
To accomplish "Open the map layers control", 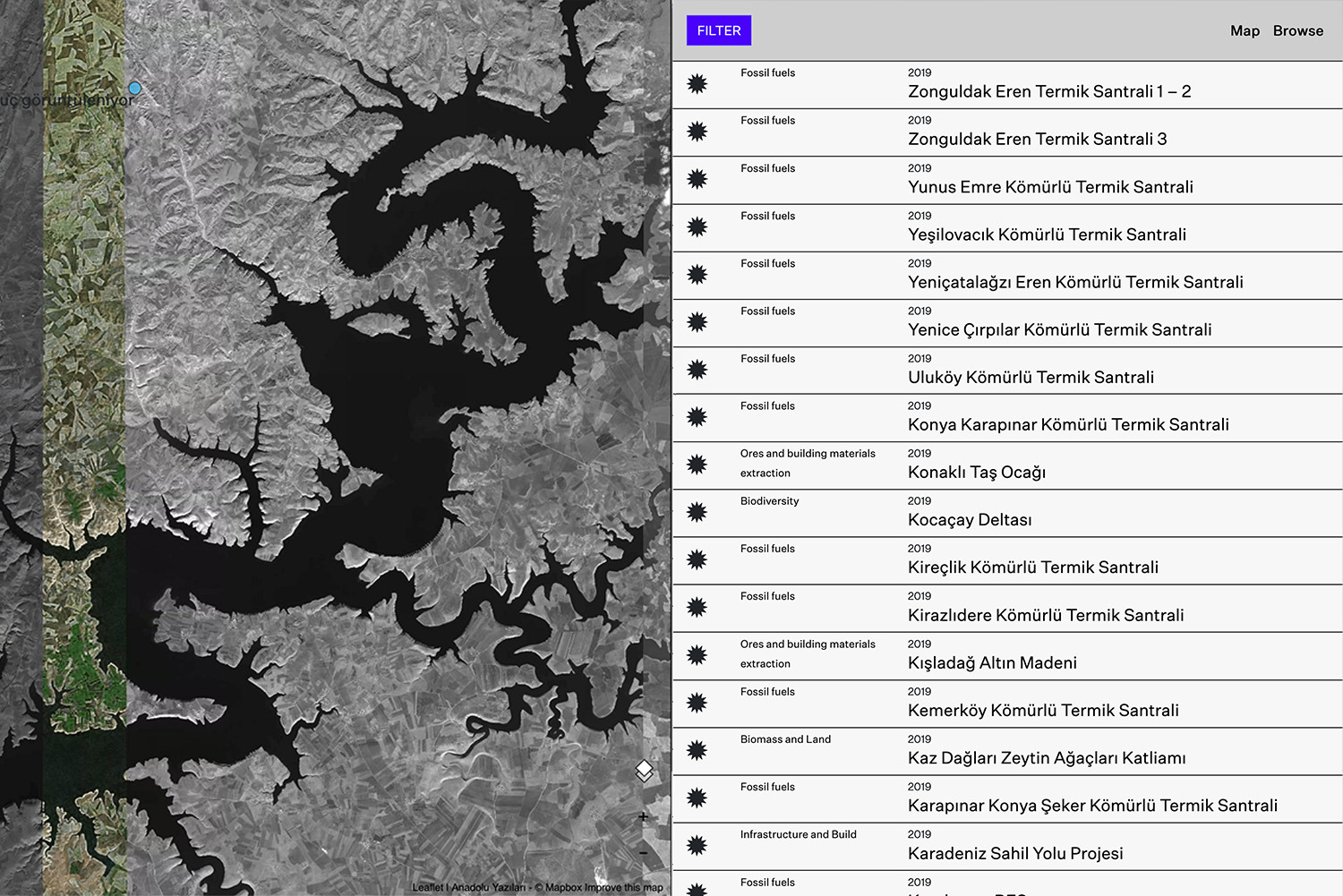I will 644,771.
